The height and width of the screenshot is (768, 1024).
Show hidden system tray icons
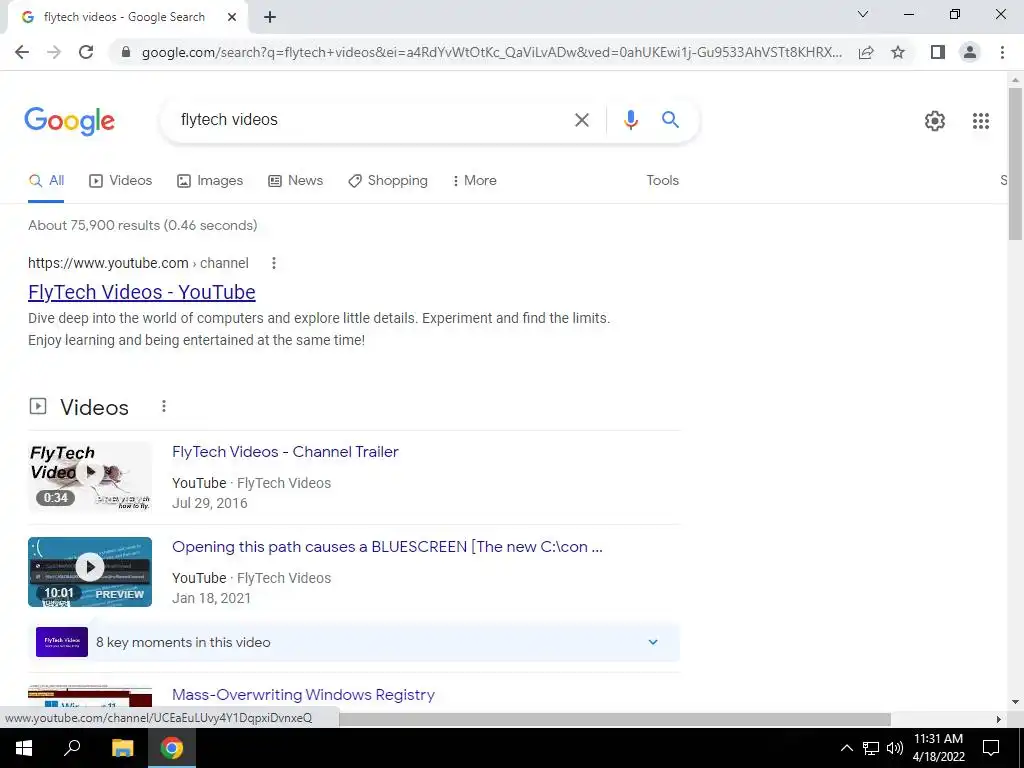846,748
